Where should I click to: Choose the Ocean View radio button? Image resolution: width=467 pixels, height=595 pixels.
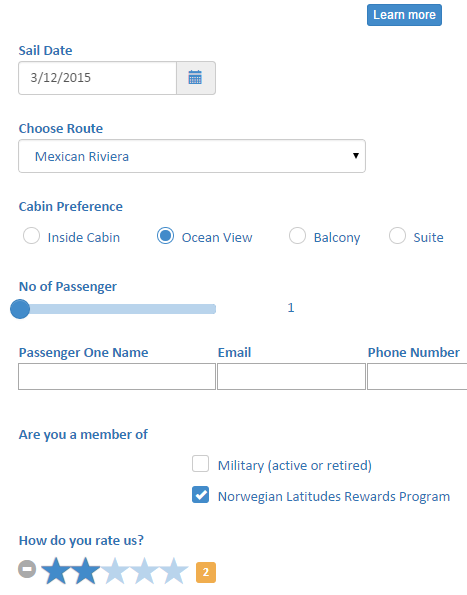[x=165, y=236]
